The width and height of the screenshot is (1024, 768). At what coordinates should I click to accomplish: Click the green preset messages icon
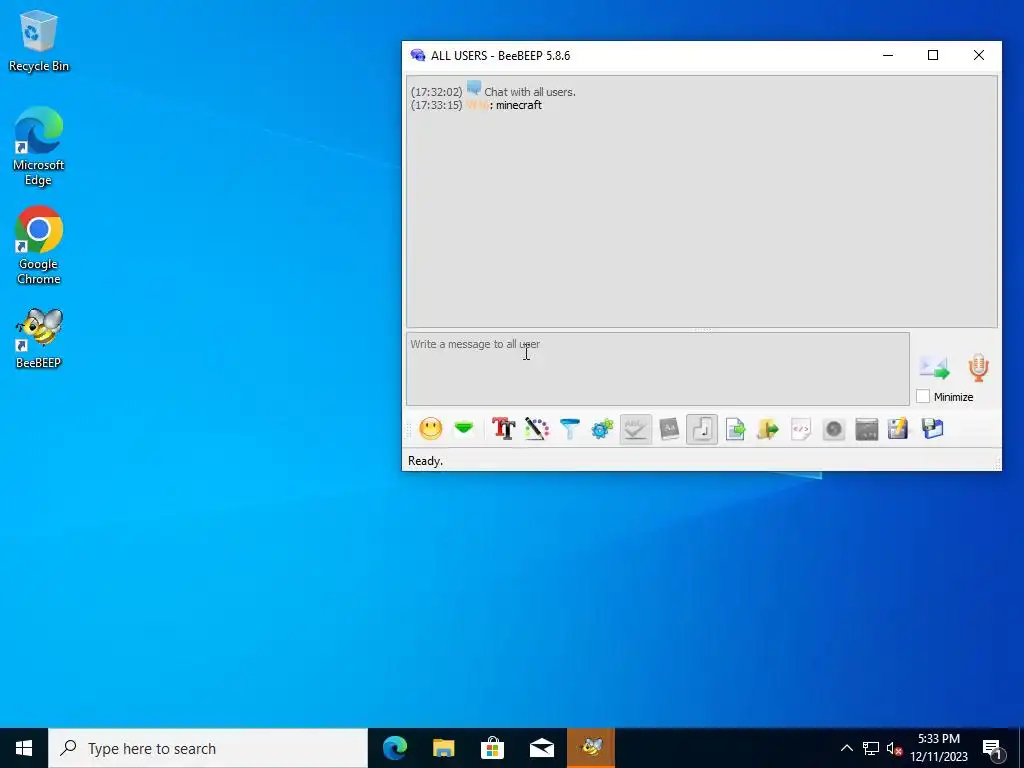pos(464,429)
